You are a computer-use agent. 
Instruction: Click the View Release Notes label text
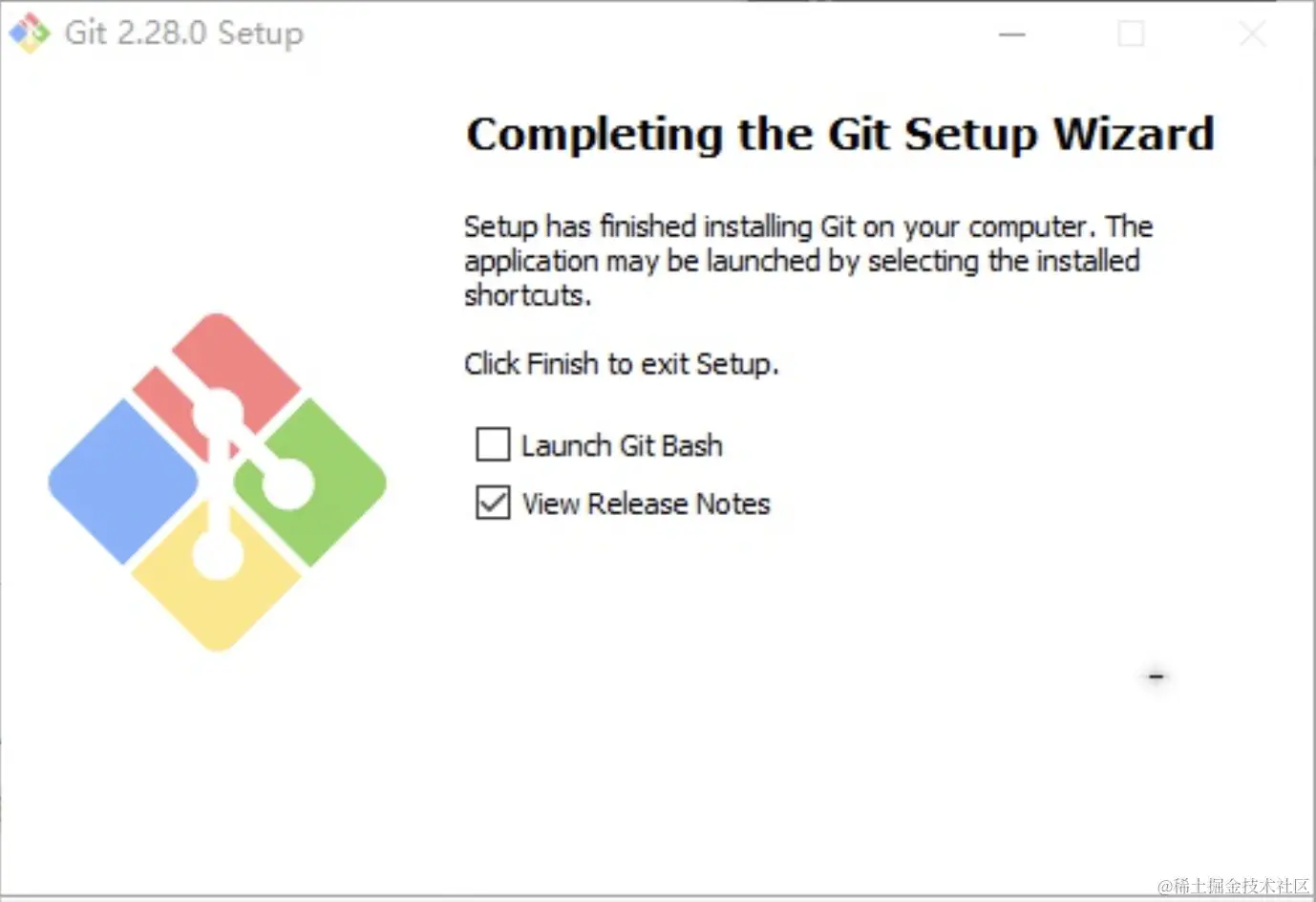pos(646,504)
